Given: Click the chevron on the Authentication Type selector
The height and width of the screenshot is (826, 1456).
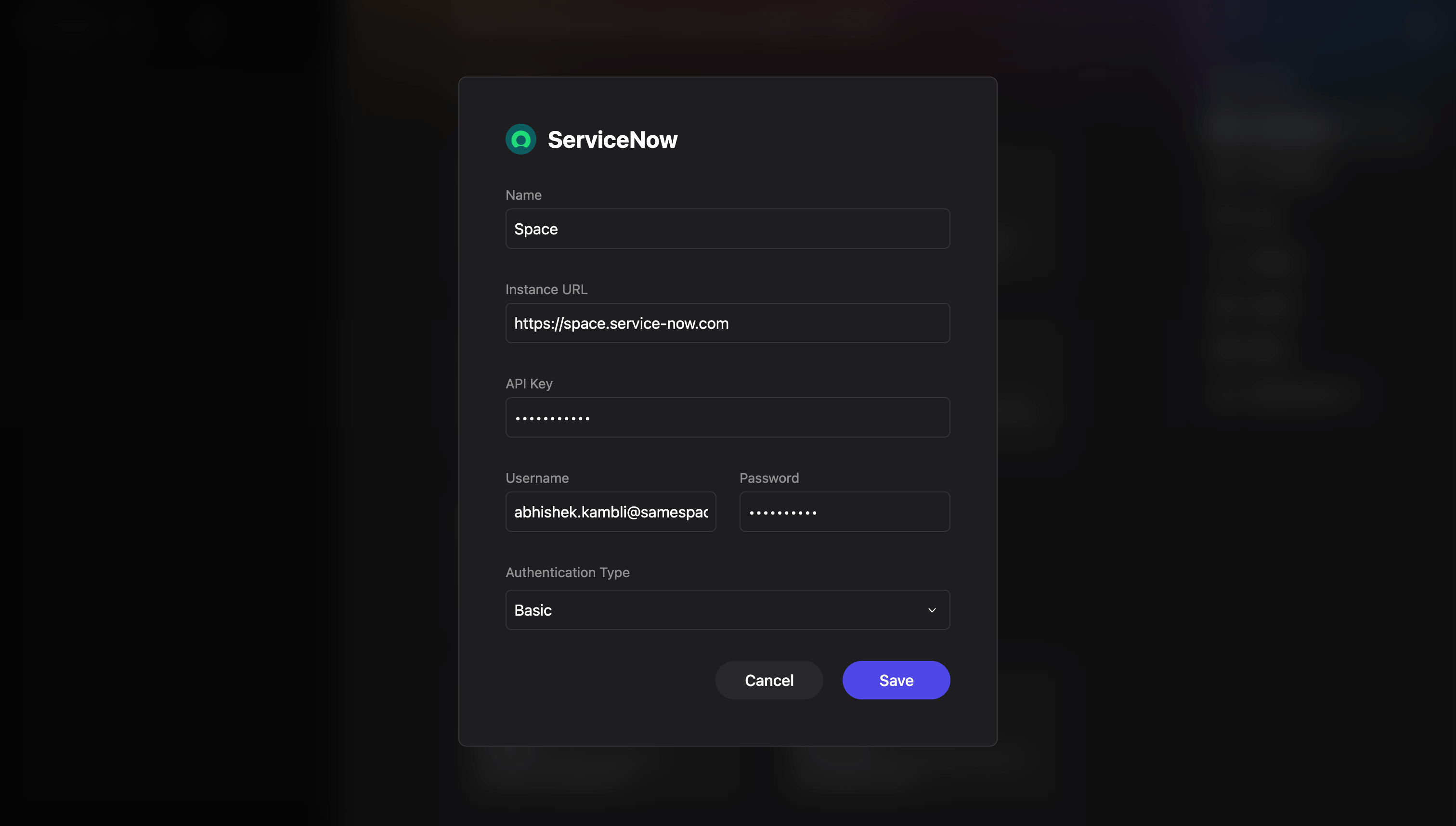Looking at the screenshot, I should [x=932, y=610].
